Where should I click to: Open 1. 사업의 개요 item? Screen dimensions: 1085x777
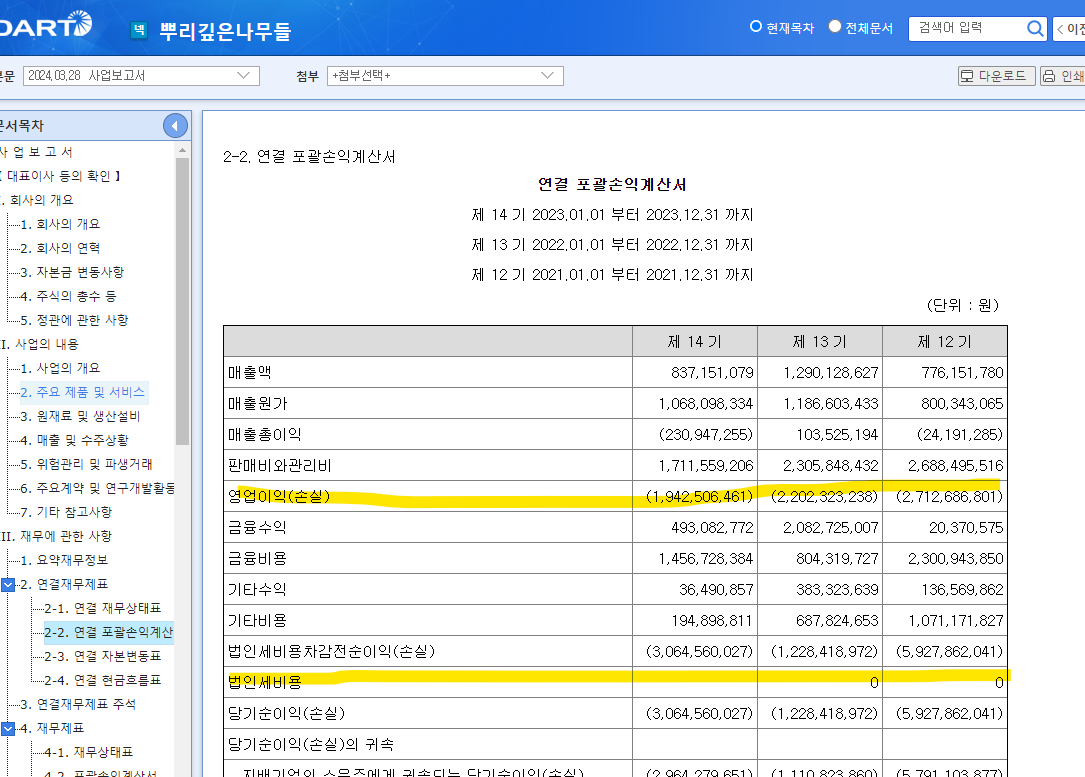click(x=60, y=368)
